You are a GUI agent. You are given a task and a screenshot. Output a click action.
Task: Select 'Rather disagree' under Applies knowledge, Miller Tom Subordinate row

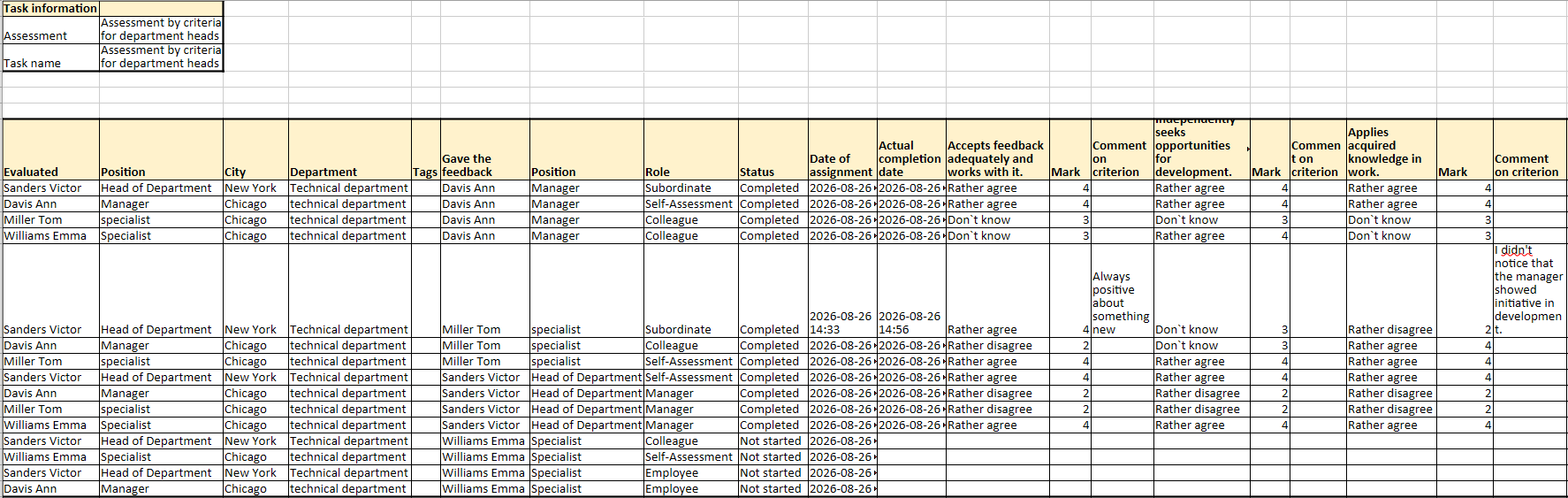[x=1391, y=291]
